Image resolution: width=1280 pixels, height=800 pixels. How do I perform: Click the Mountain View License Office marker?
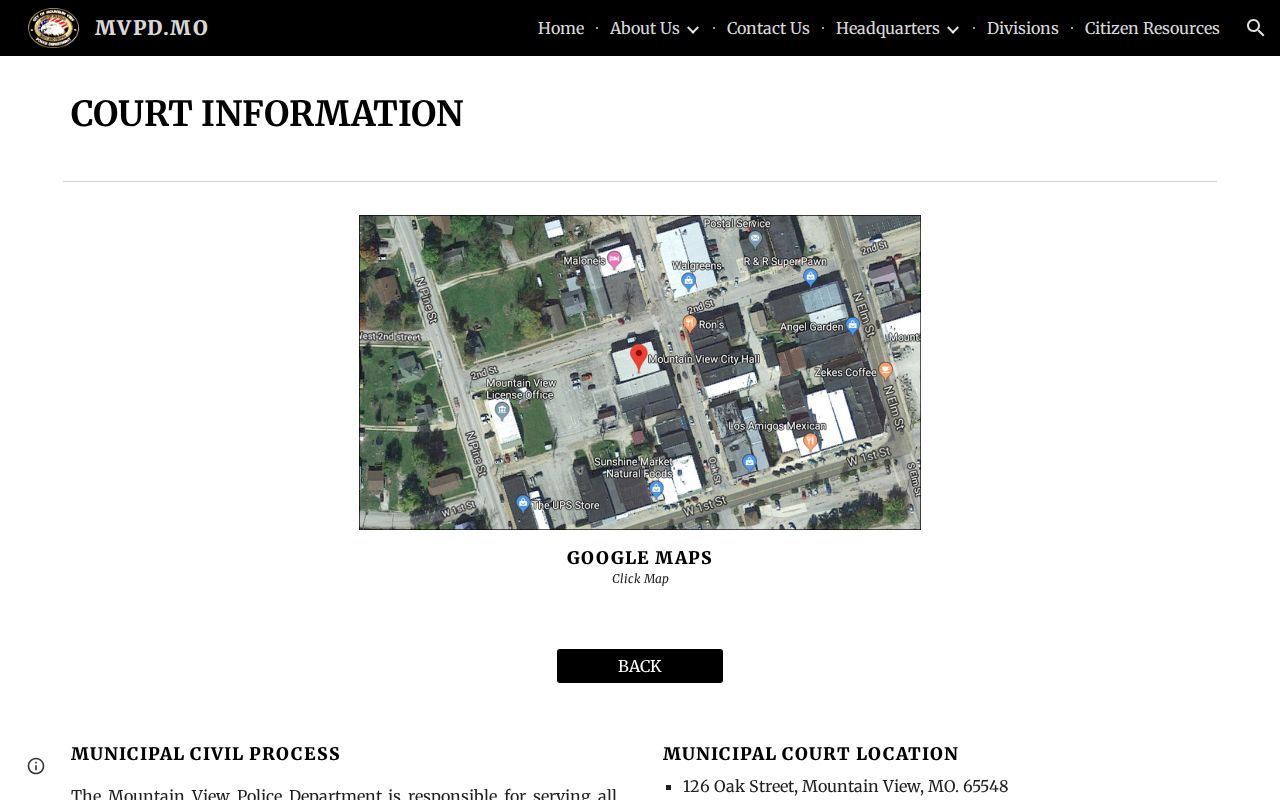(x=502, y=410)
